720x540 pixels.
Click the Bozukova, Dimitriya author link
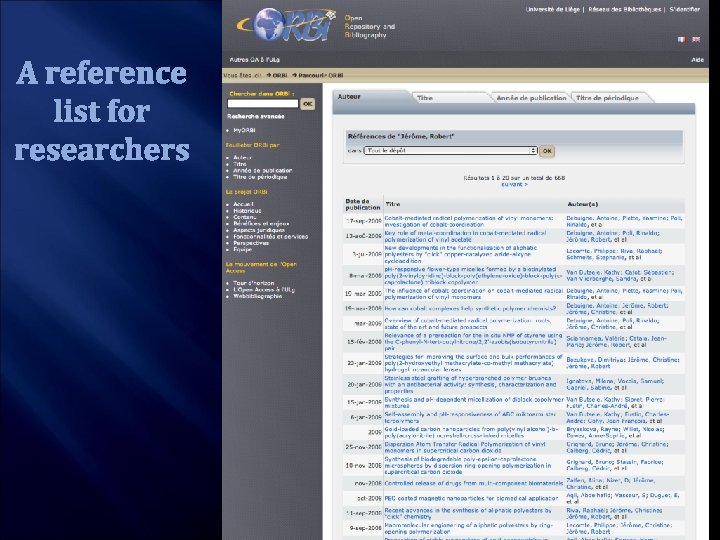click(x=594, y=360)
